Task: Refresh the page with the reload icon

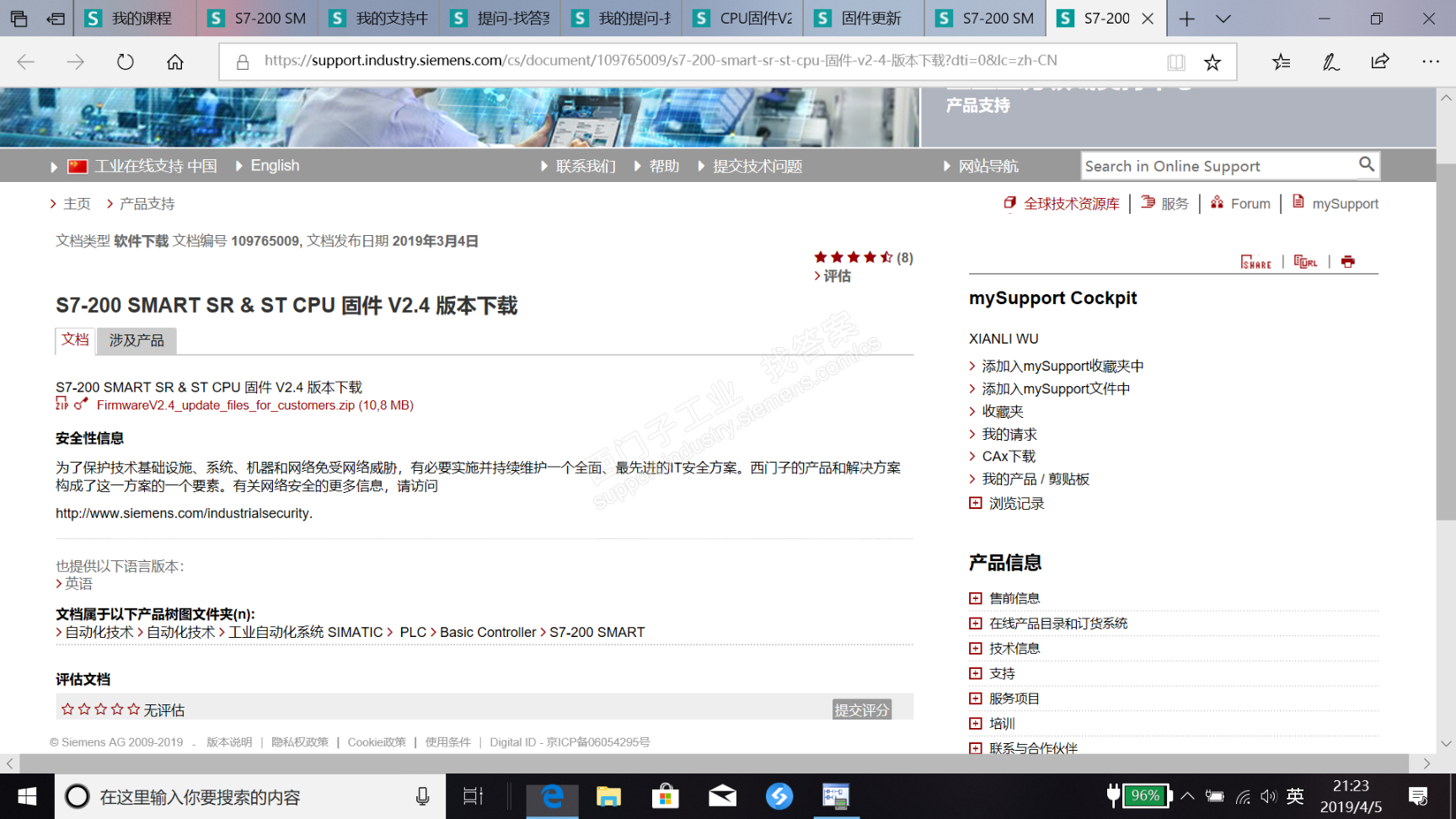Action: (x=125, y=62)
